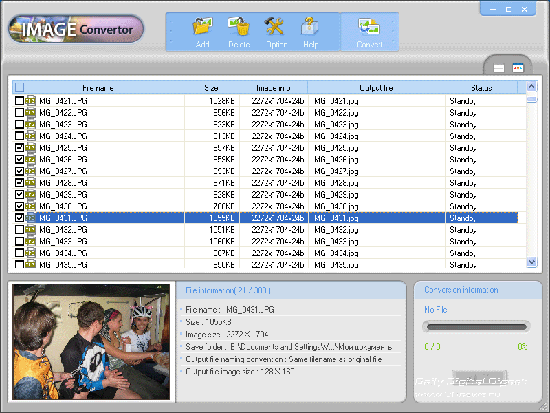Toggle the select-all checkbox in header
The image size is (550, 413).
click(19, 87)
